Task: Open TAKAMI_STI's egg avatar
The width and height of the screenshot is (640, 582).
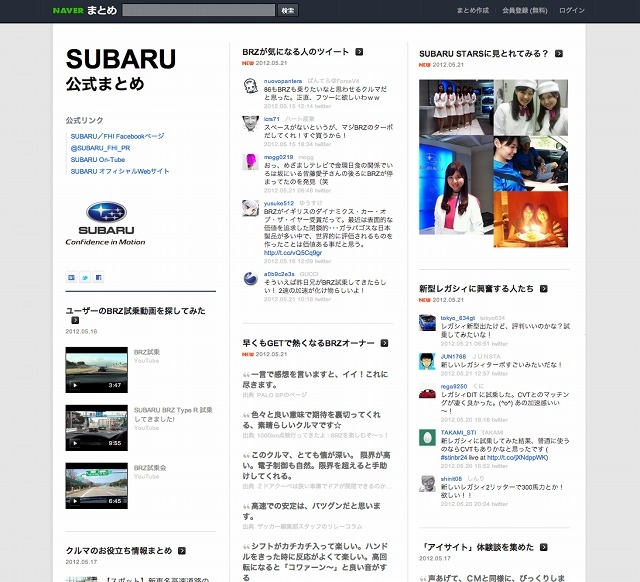Action: click(427, 438)
